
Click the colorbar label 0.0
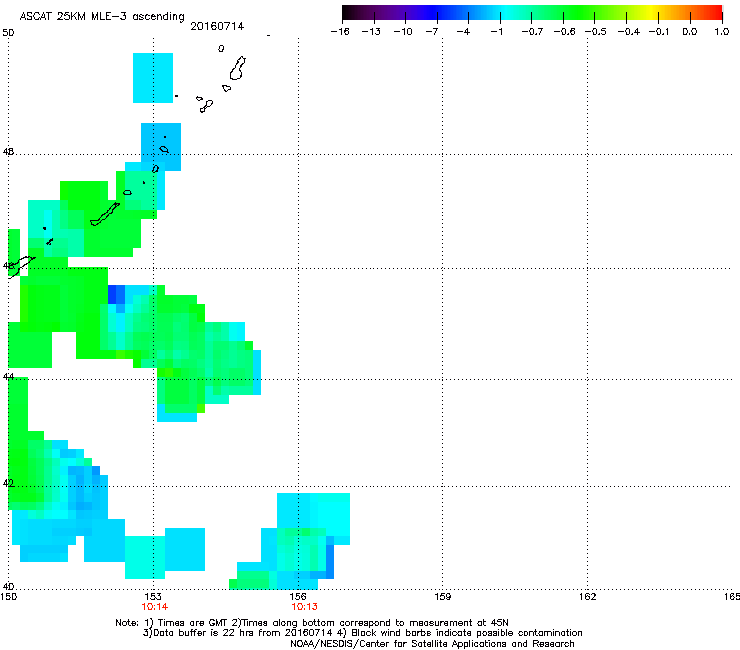[690, 32]
